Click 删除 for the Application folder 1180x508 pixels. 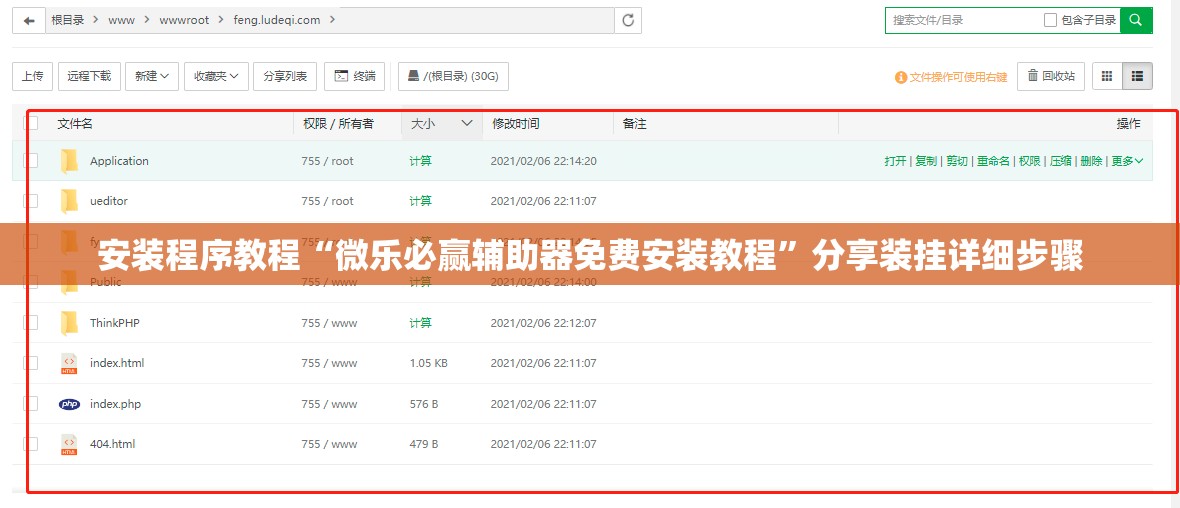coord(1091,161)
